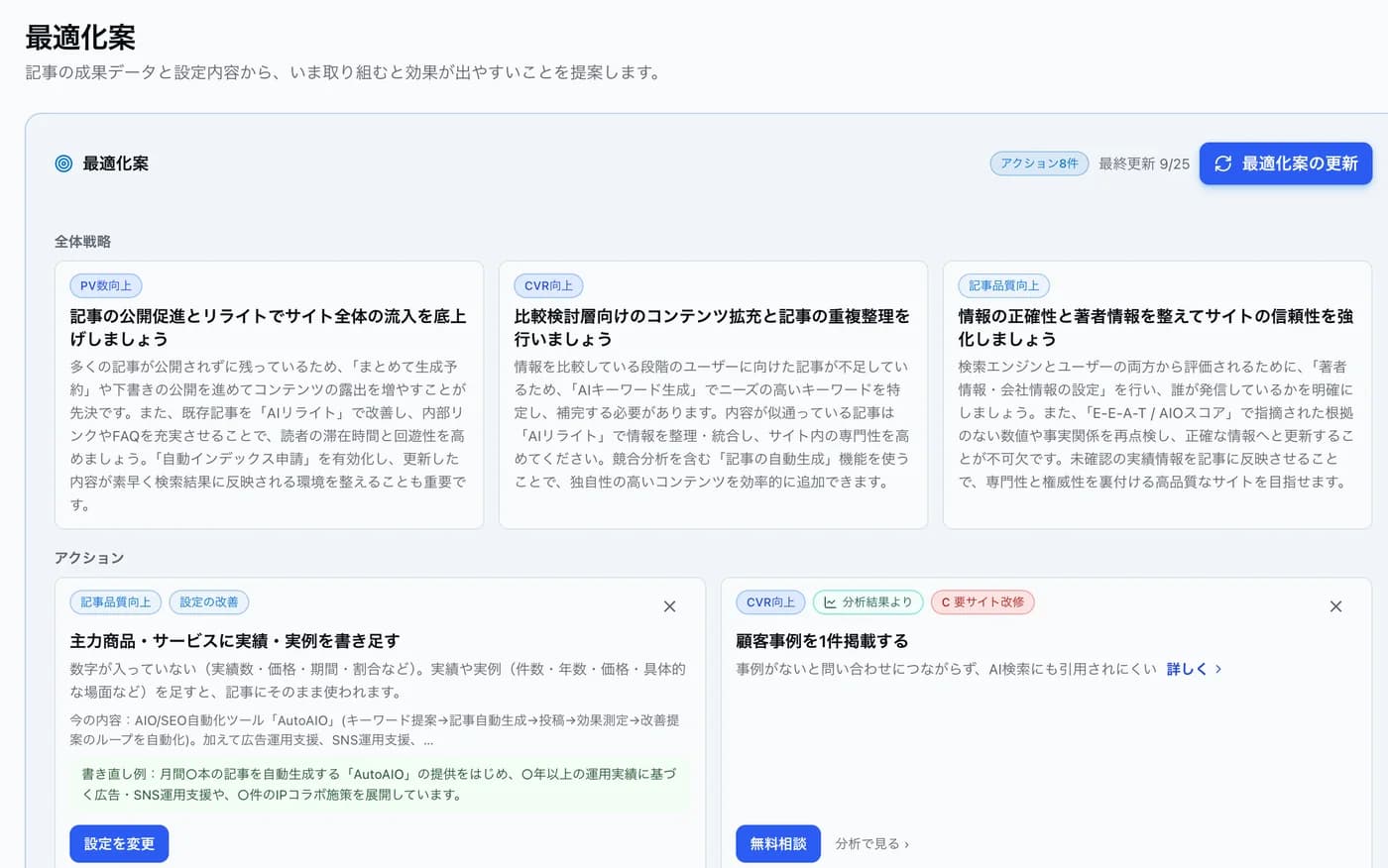
Task: Open 設定を変更 on the 主力商品 card
Action: coord(119,843)
